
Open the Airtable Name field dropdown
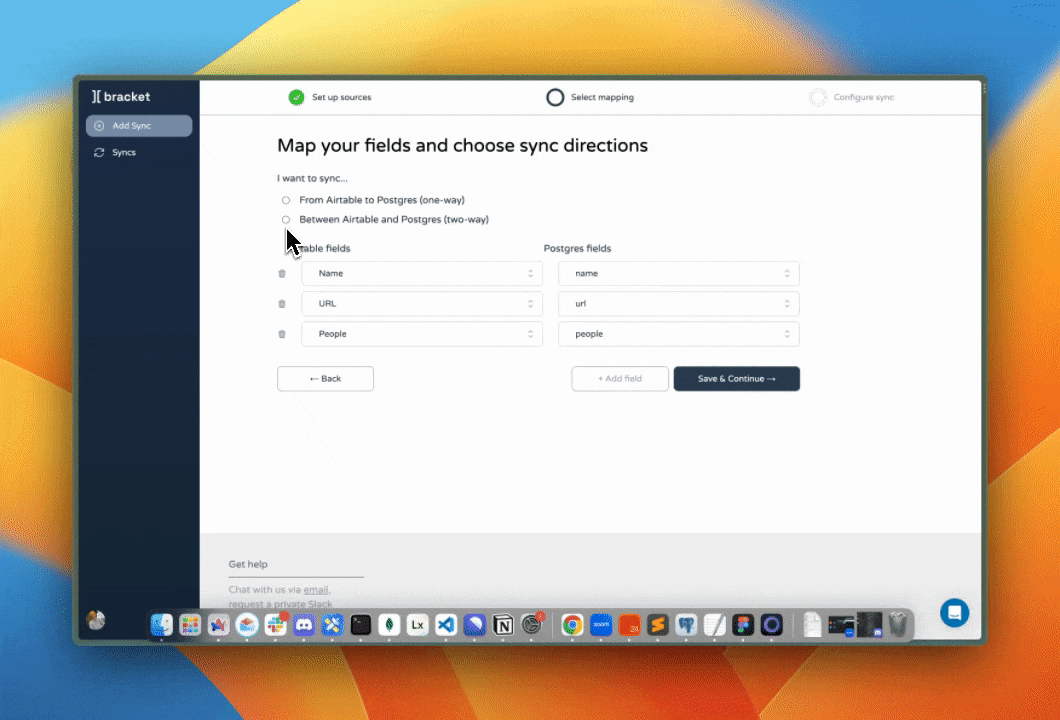pos(422,274)
